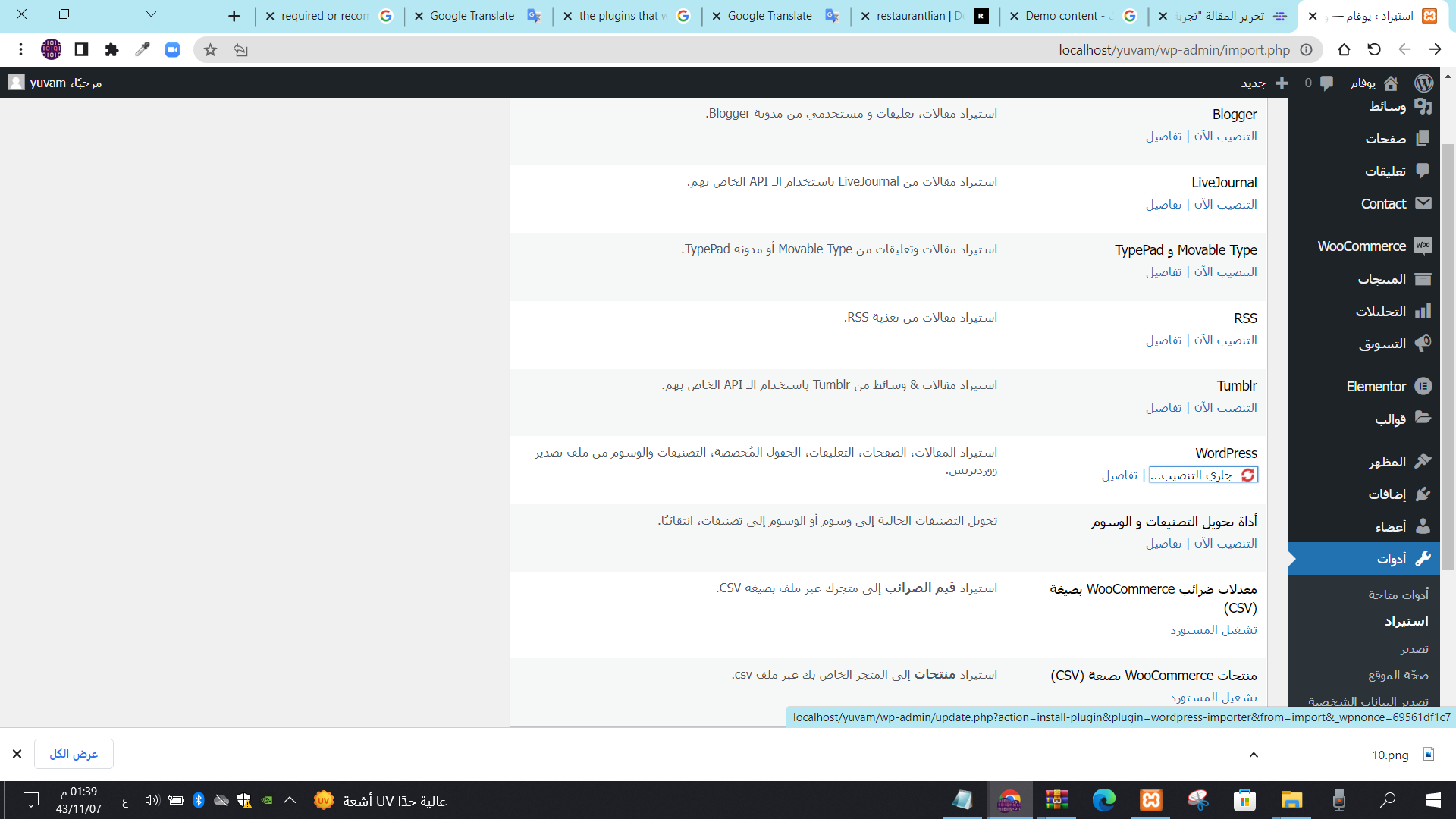Bookmark this page with the star icon
The width and height of the screenshot is (1456, 819).
click(x=210, y=50)
